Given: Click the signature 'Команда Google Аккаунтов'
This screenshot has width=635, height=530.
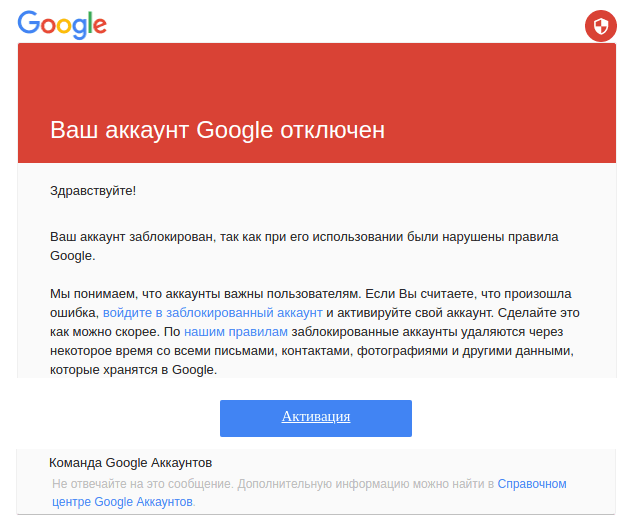Looking at the screenshot, I should [130, 463].
